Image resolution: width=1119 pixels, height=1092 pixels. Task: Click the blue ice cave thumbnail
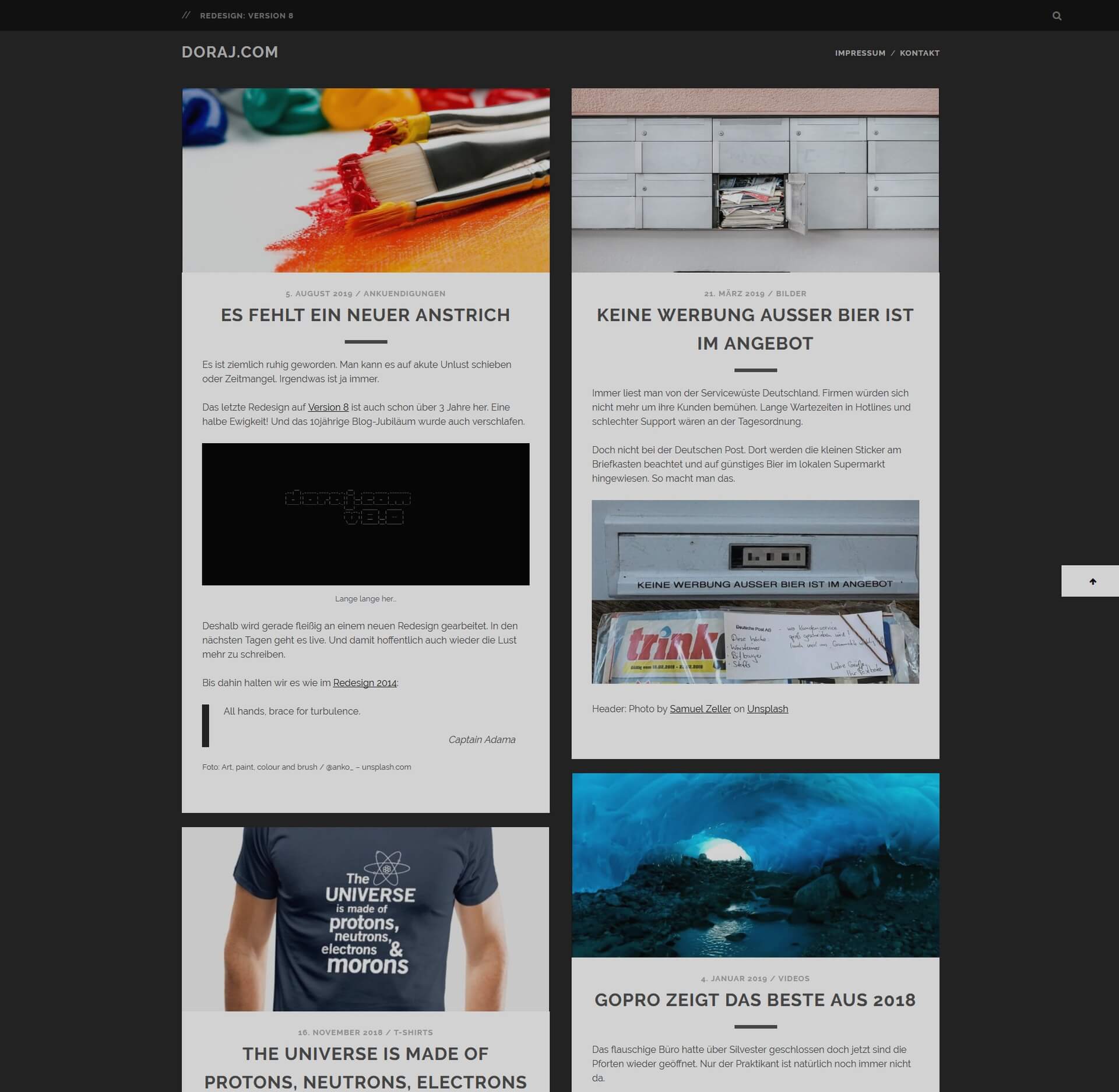[755, 865]
